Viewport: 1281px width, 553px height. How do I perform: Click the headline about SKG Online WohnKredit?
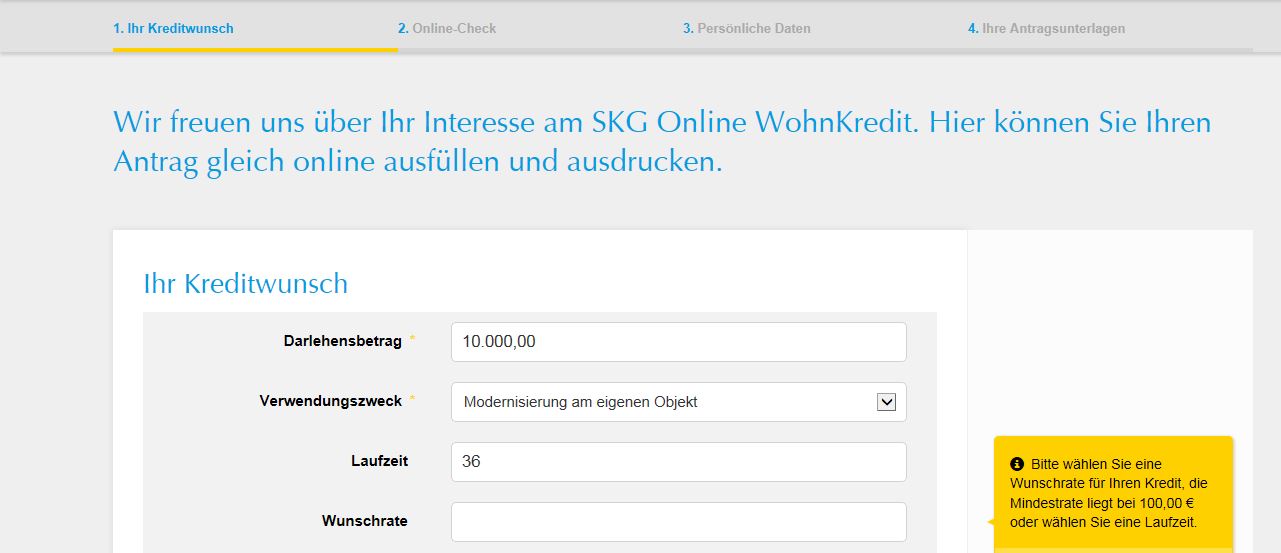pyautogui.click(x=662, y=142)
